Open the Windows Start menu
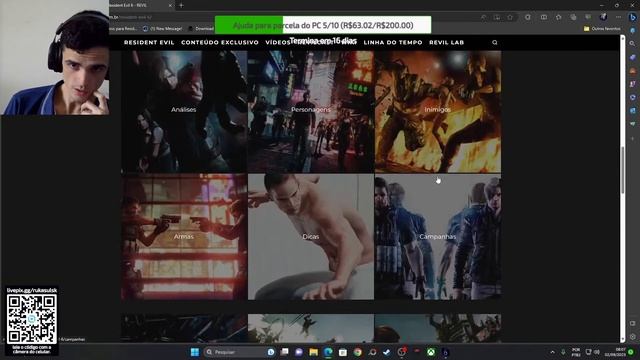This screenshot has width=640, height=360. [x=195, y=352]
